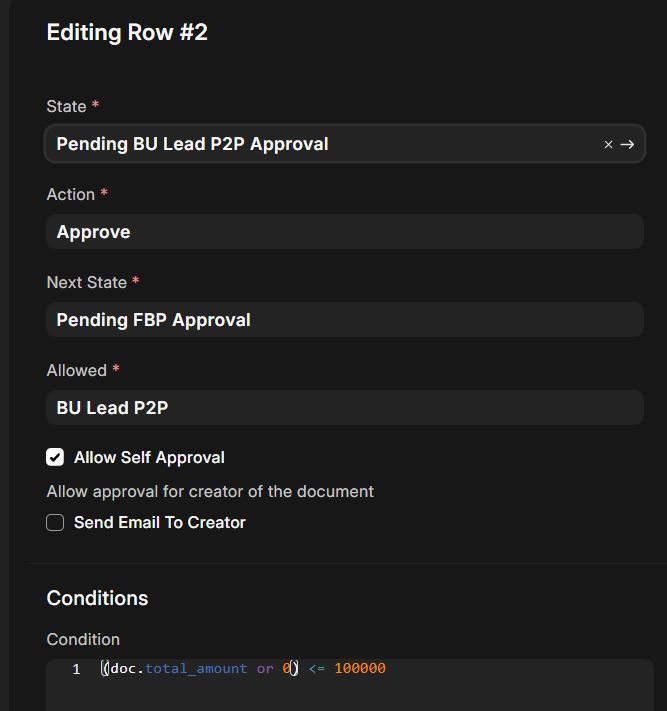667x711 pixels.
Task: Clear the State field value
Action: coord(608,145)
